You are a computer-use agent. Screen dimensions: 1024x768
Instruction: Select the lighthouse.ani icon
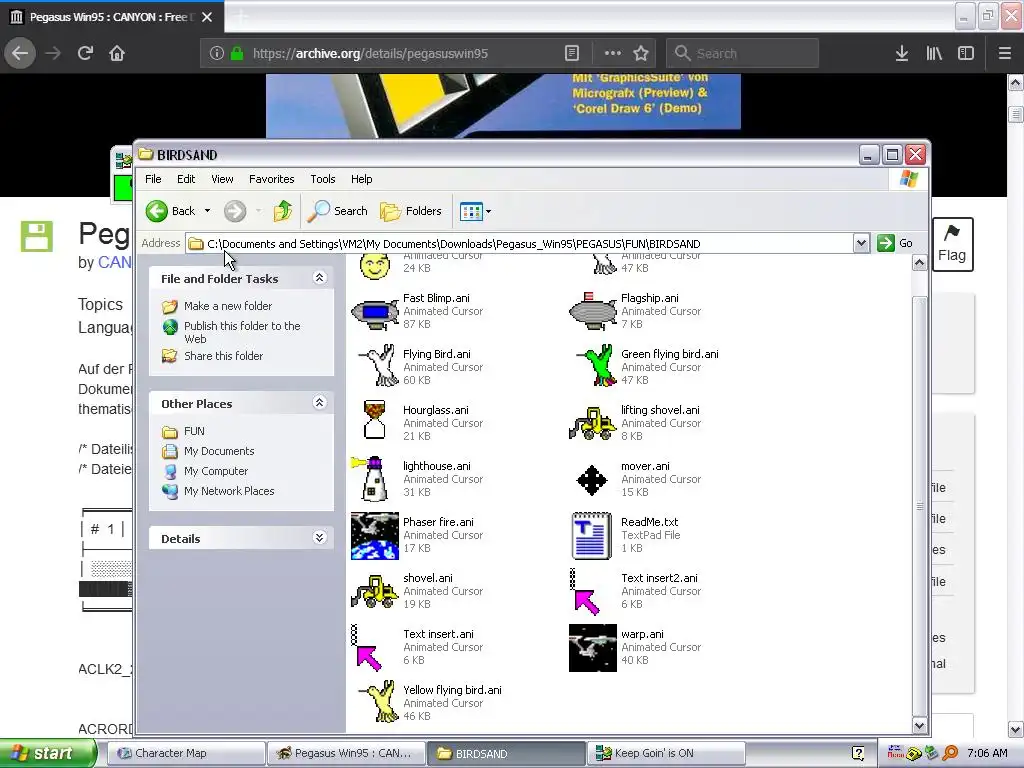tap(372, 479)
